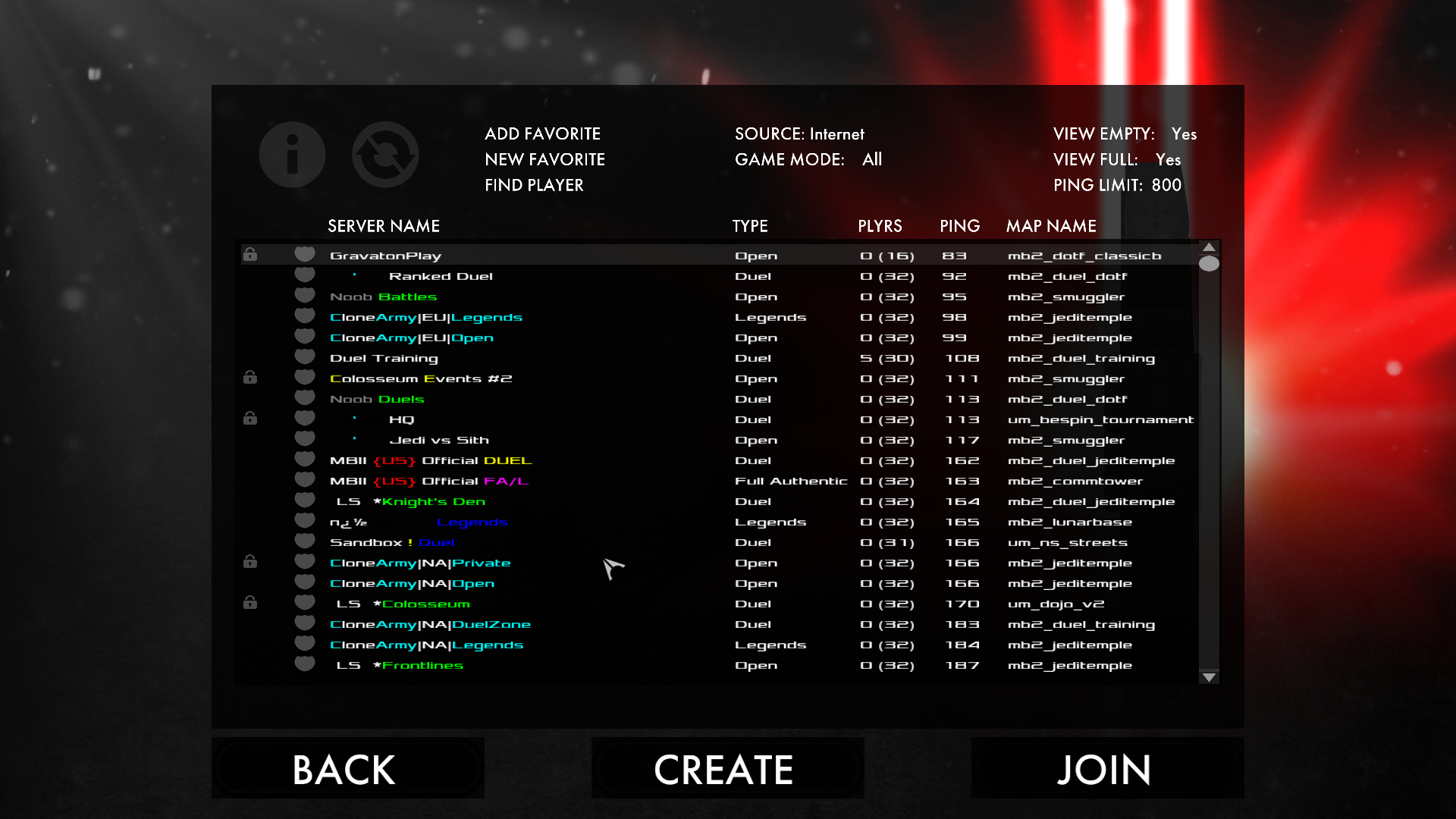Click the refresh server list icon
The image size is (1456, 819).
pos(385,155)
